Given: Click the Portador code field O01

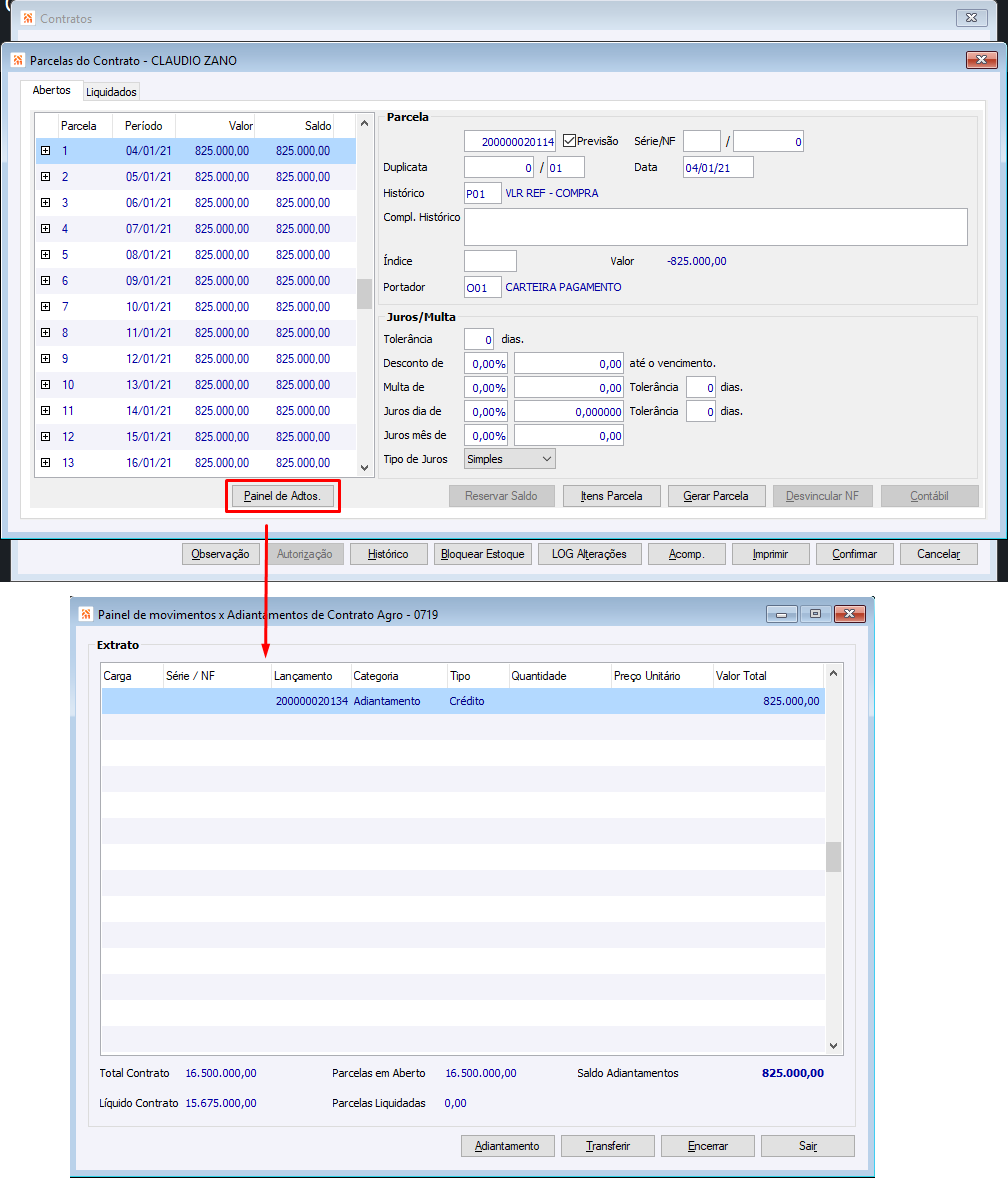Looking at the screenshot, I should click(483, 287).
